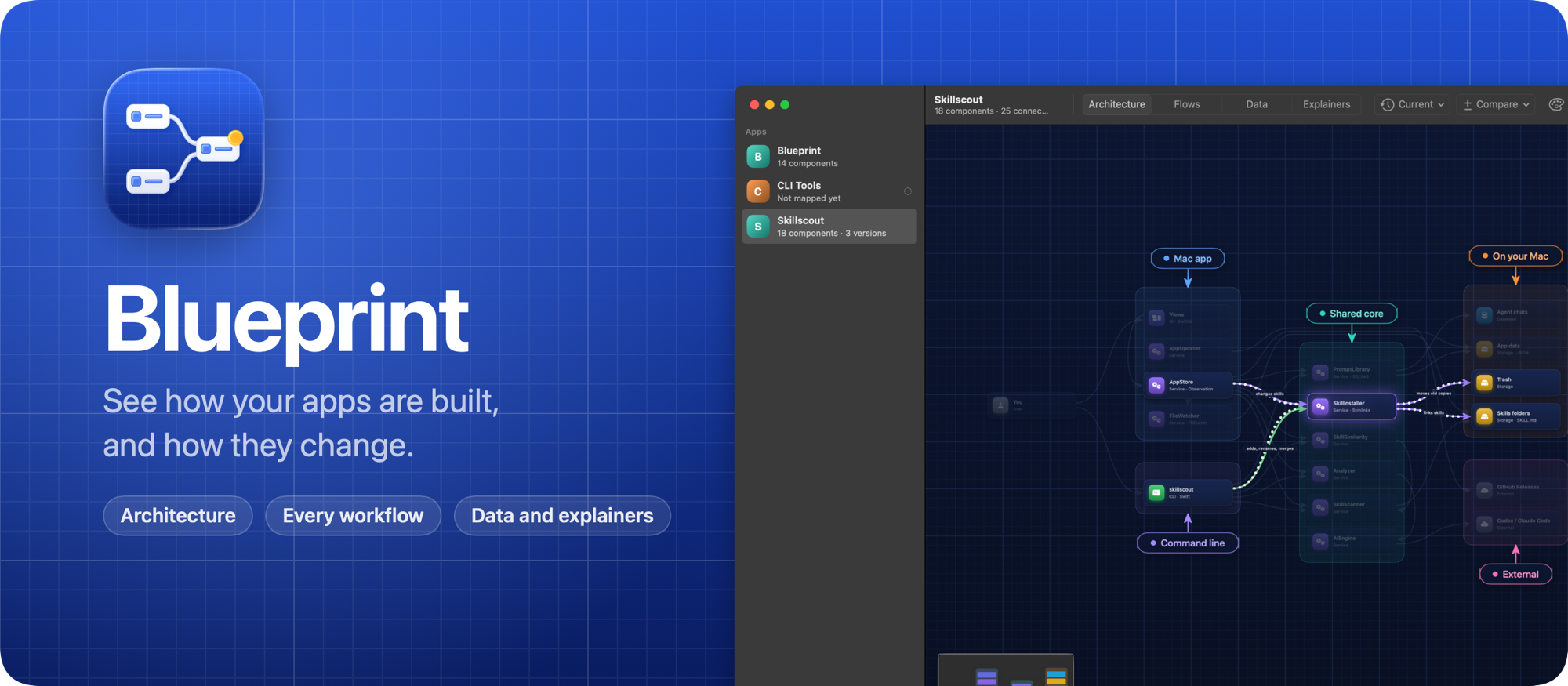Switch to the Explainers tab
Screen dimensions: 1568x686
point(1327,104)
